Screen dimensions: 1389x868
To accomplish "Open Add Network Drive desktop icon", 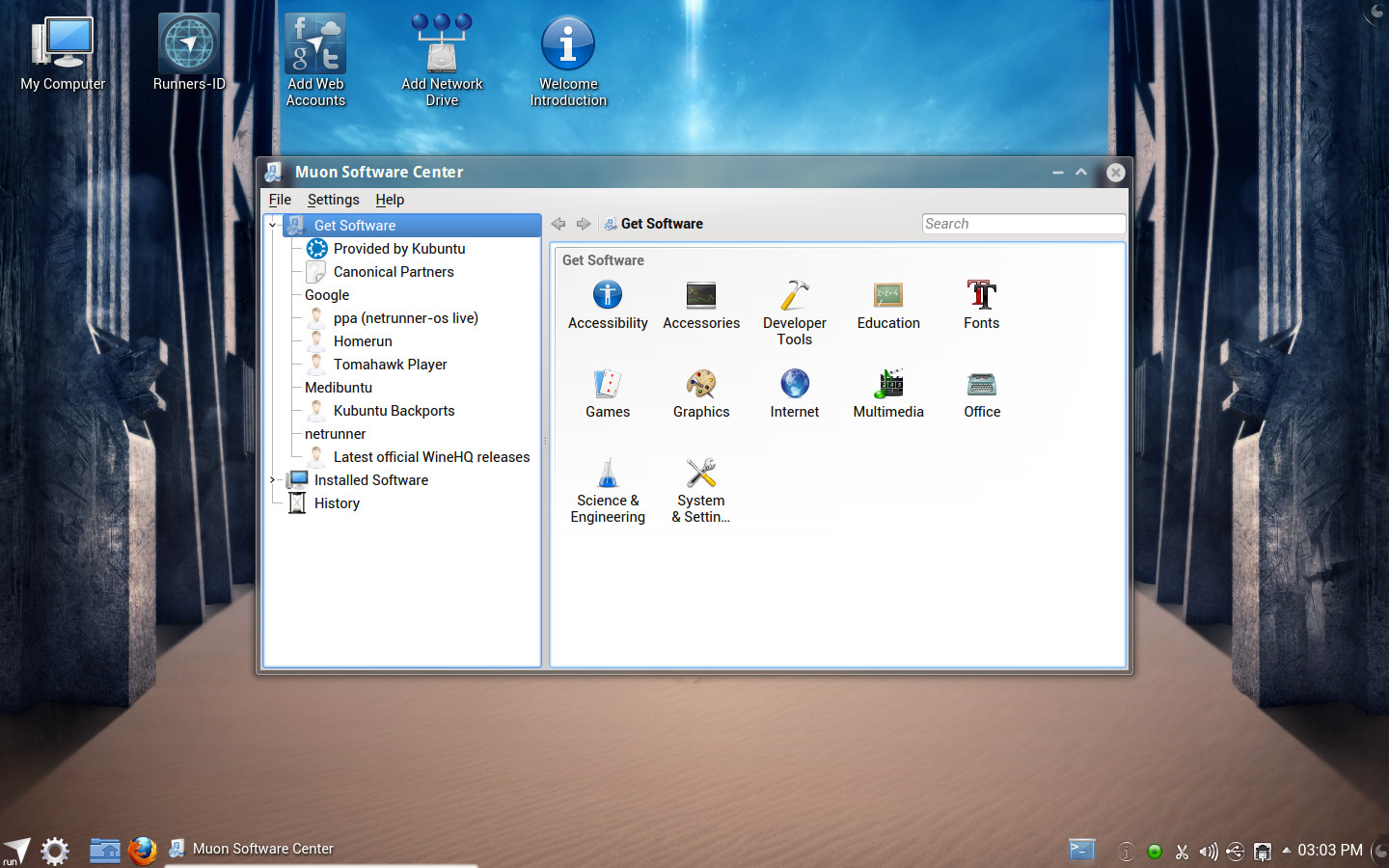I will (x=442, y=60).
